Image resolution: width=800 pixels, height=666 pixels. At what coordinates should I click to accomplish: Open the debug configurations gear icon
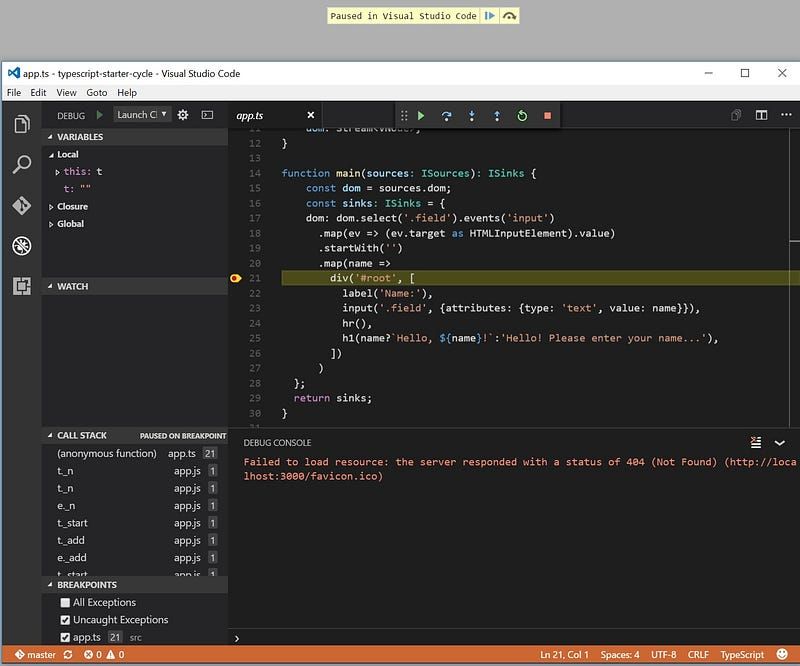[182, 115]
